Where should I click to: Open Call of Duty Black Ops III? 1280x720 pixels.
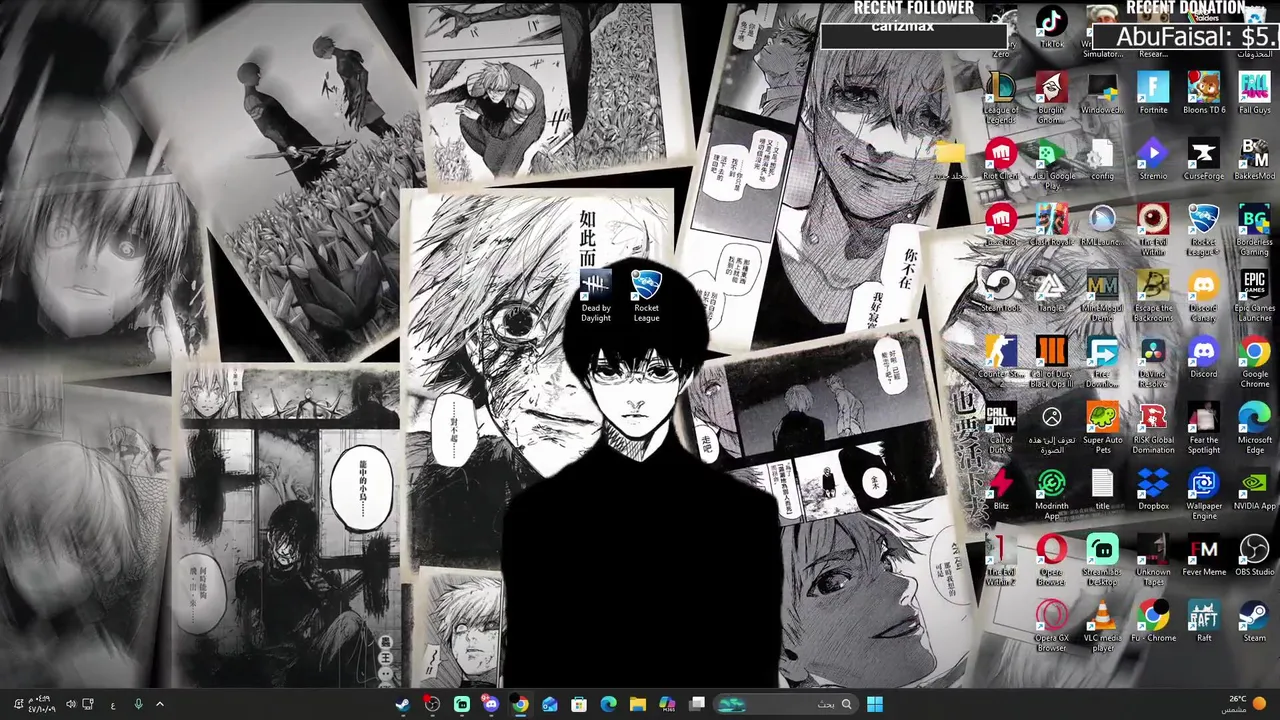(x=1051, y=362)
